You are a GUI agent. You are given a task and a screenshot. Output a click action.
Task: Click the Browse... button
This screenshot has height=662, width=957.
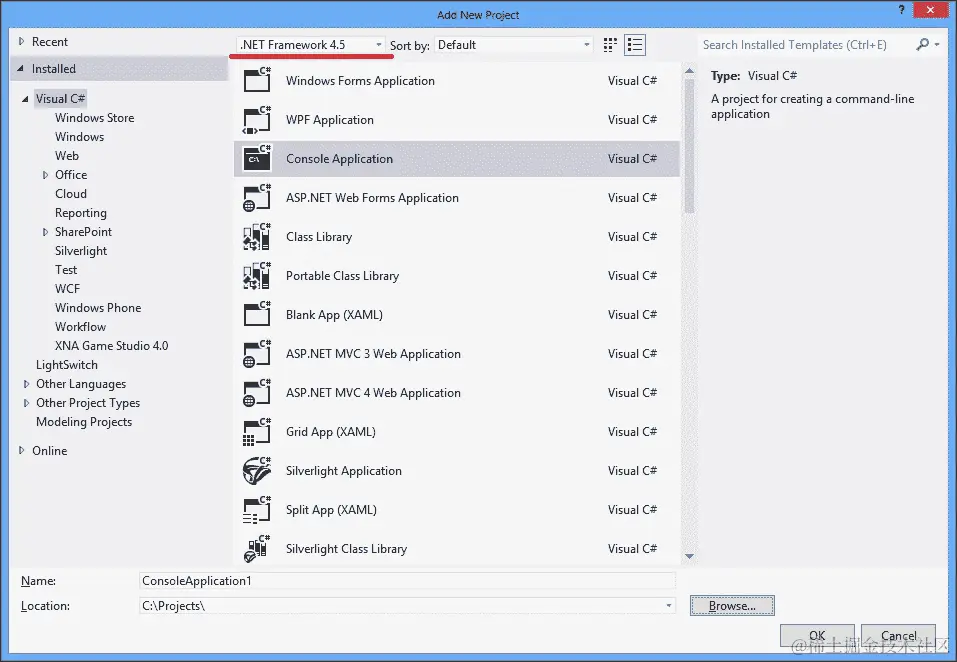click(732, 606)
